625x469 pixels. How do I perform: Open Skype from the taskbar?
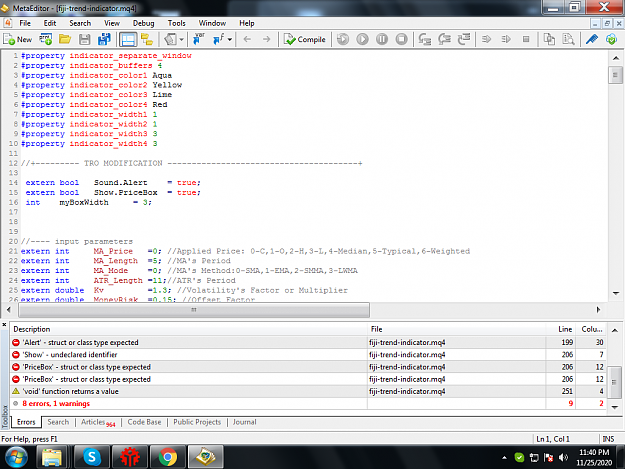click(92, 457)
